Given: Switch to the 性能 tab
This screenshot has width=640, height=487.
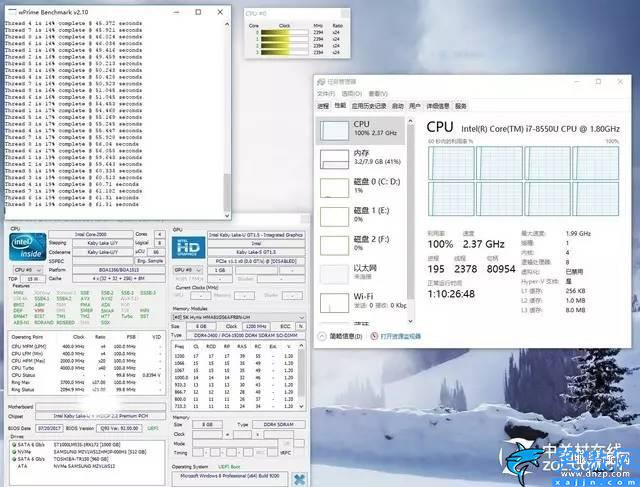Looking at the screenshot, I should click(340, 106).
